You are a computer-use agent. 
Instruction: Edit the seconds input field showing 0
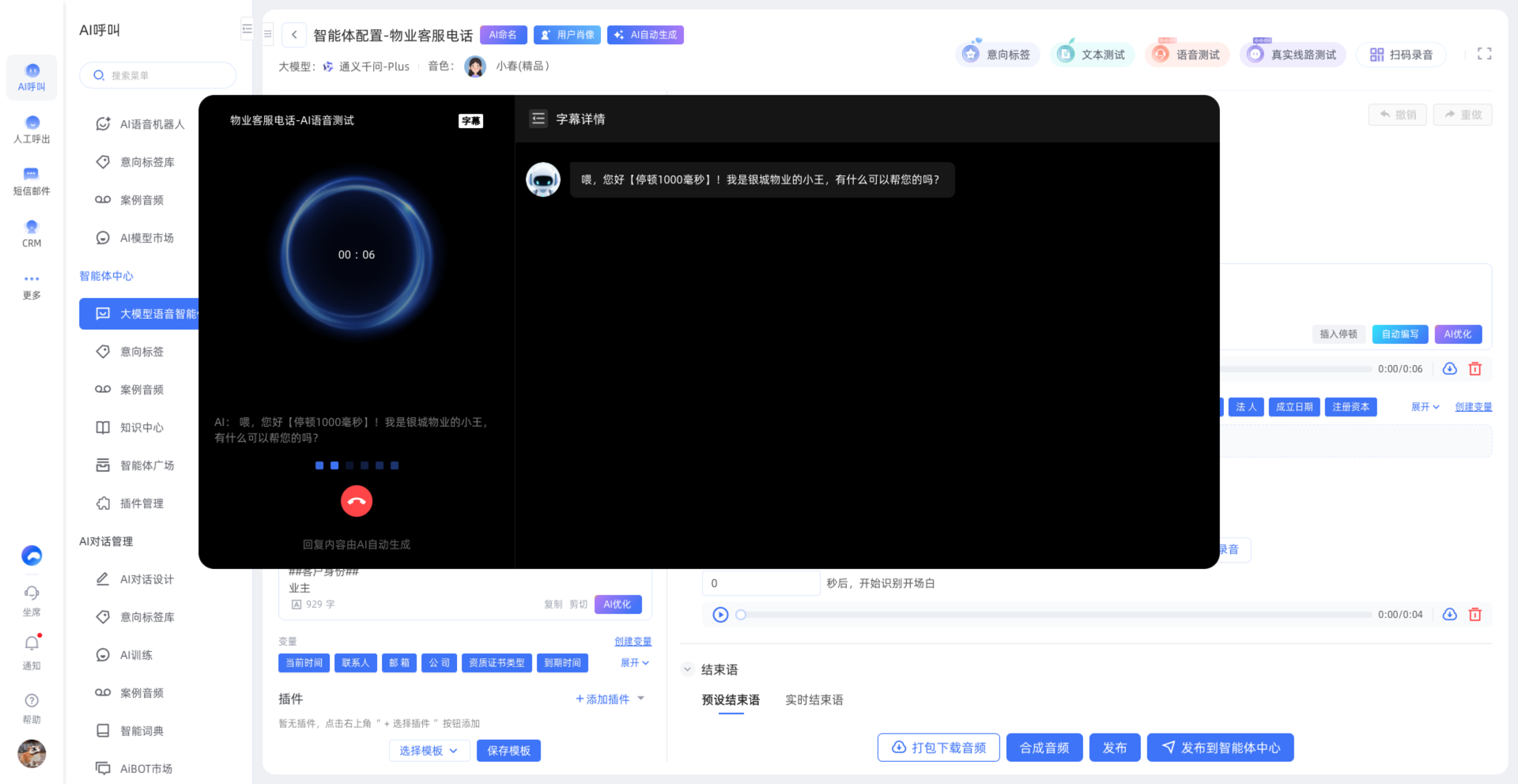coord(761,583)
